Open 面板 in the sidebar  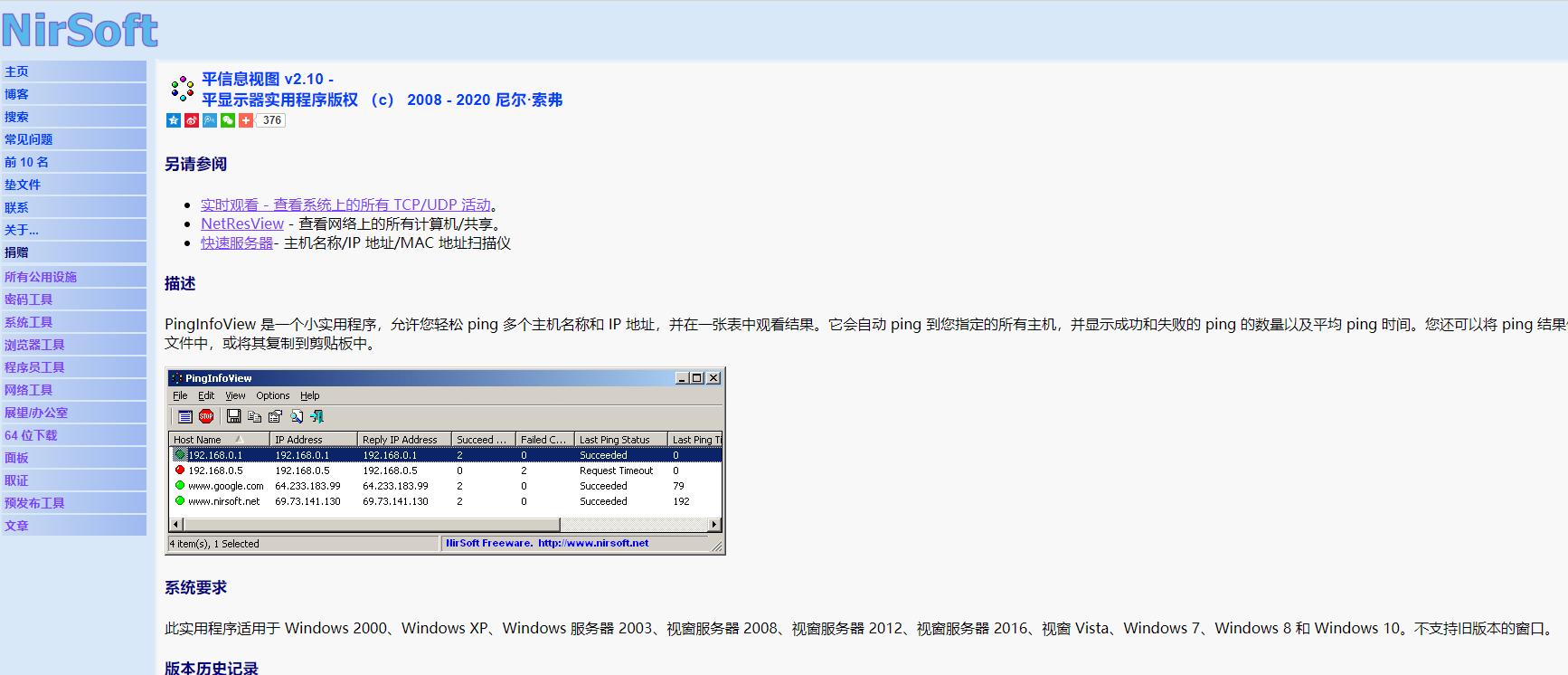point(73,458)
